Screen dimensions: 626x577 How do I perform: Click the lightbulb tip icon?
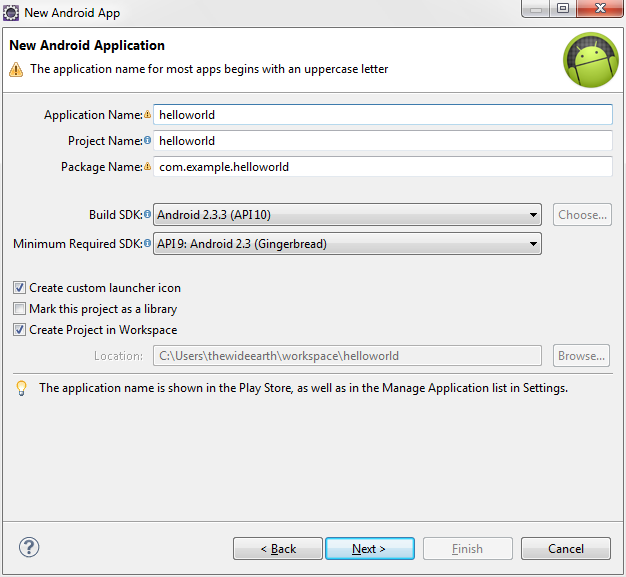click(21, 388)
